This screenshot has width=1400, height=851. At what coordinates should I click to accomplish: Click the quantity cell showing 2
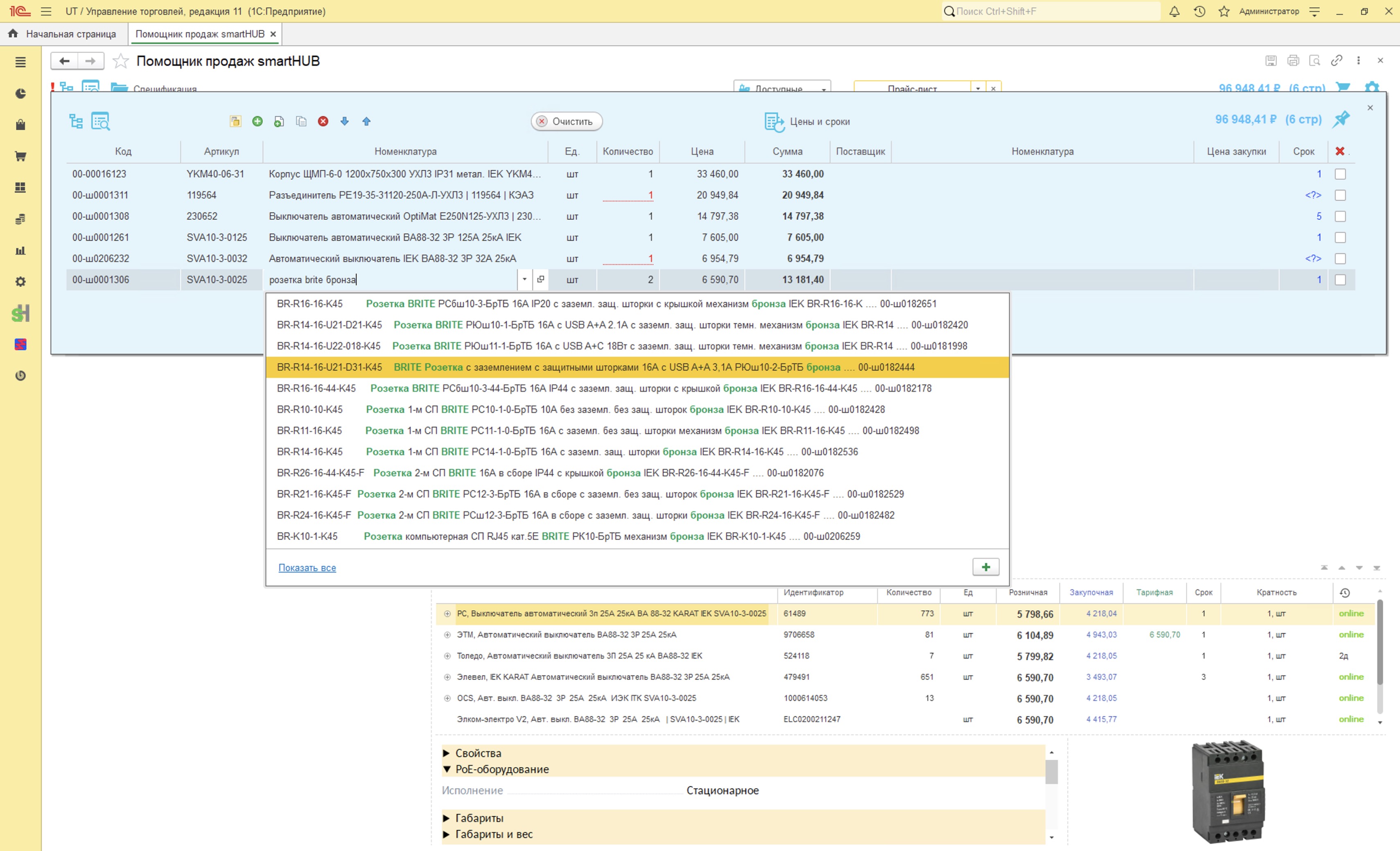(628, 280)
